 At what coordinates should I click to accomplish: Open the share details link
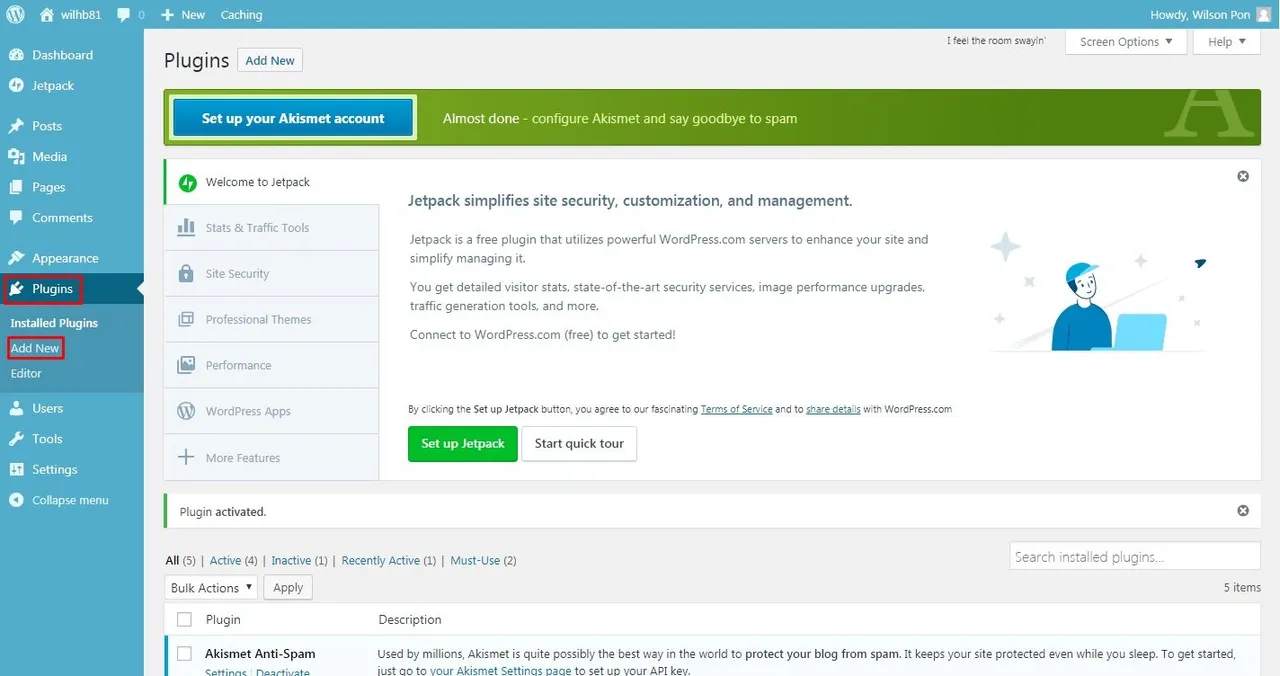(x=833, y=409)
